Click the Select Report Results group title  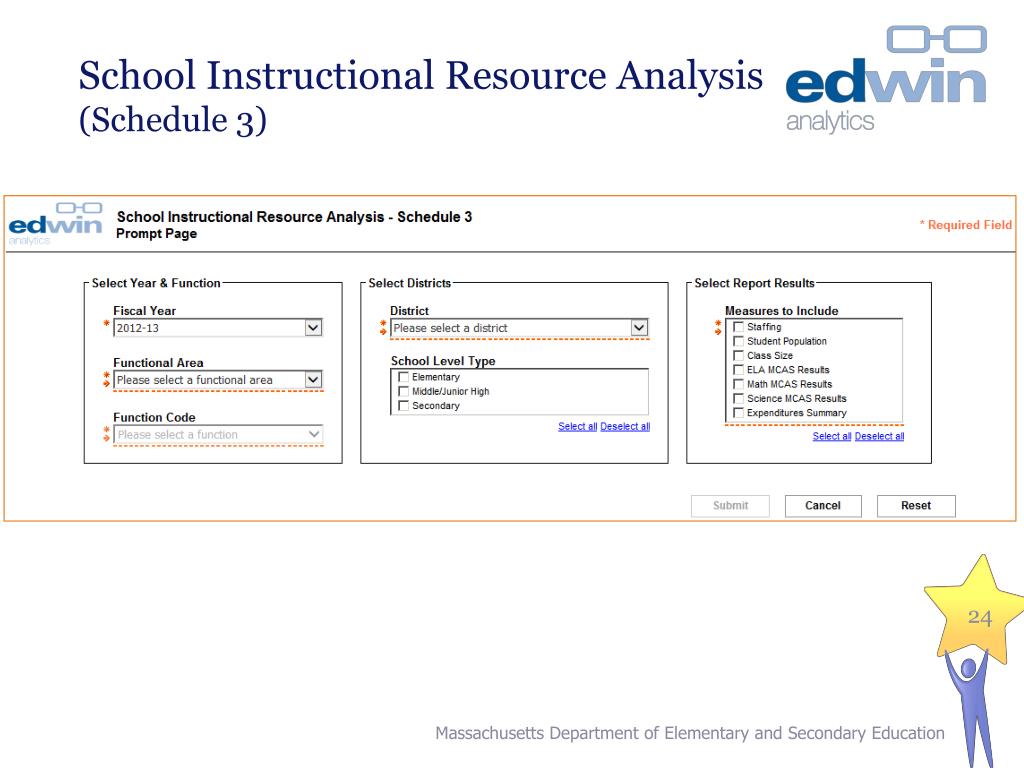pyautogui.click(x=754, y=283)
